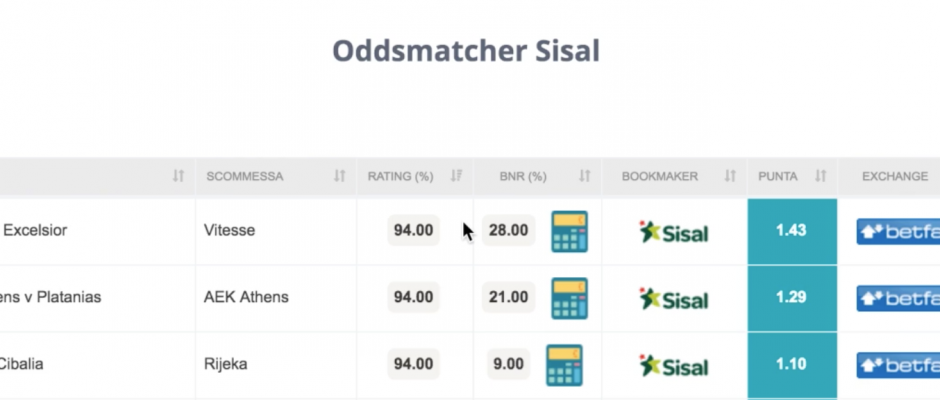Screen dimensions: 940x400
Task: Open calculator for the Rijeka bet
Action: coord(564,365)
